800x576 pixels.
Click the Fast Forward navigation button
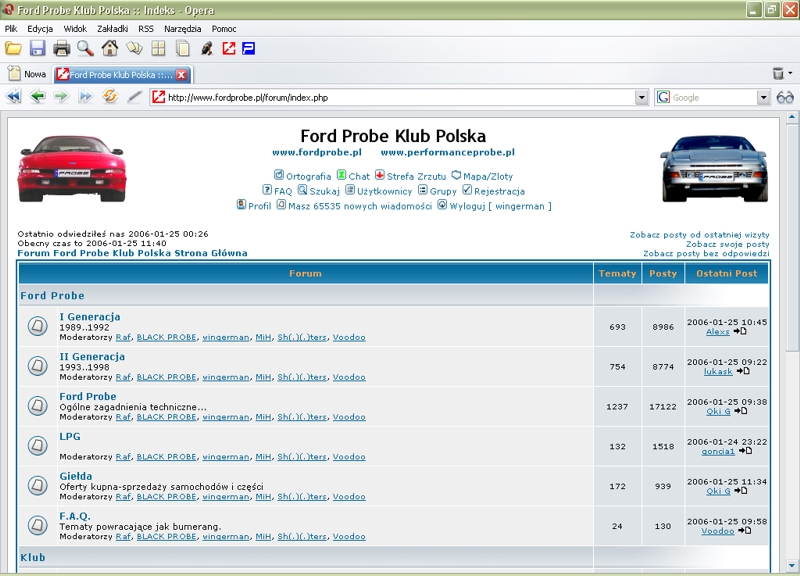click(85, 96)
